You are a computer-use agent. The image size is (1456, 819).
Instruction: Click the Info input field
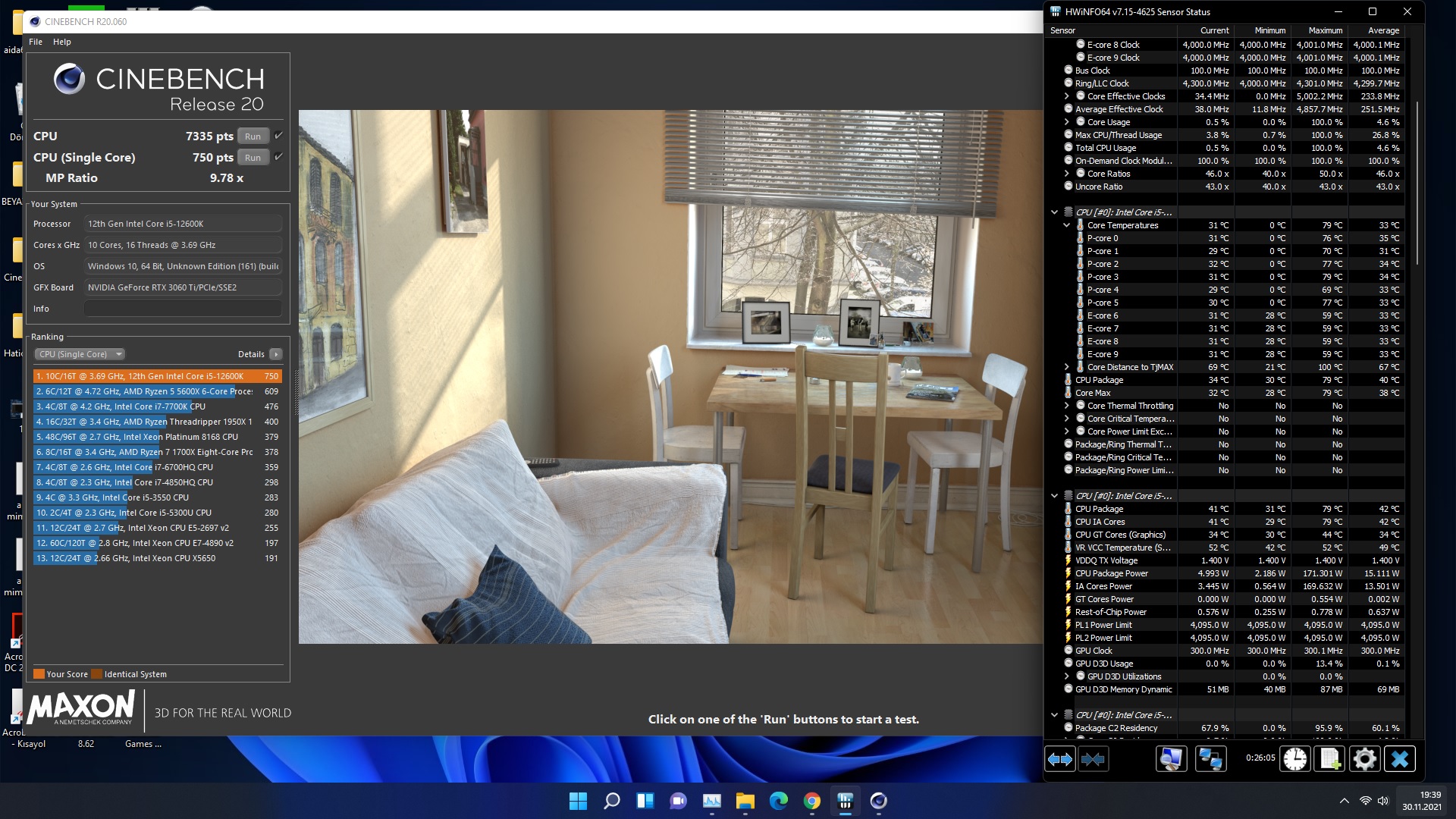(x=183, y=309)
